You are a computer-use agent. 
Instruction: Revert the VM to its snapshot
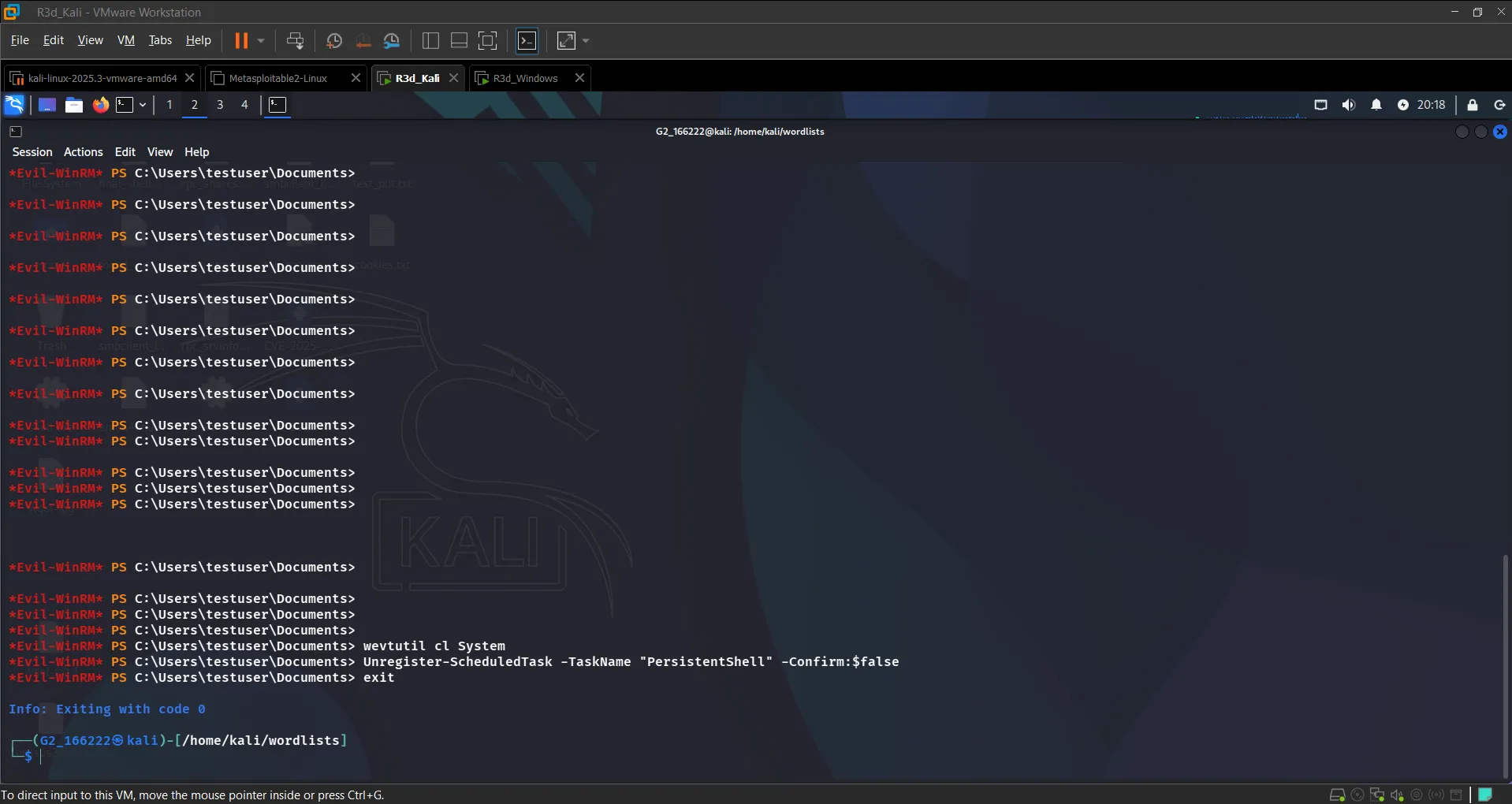click(363, 40)
